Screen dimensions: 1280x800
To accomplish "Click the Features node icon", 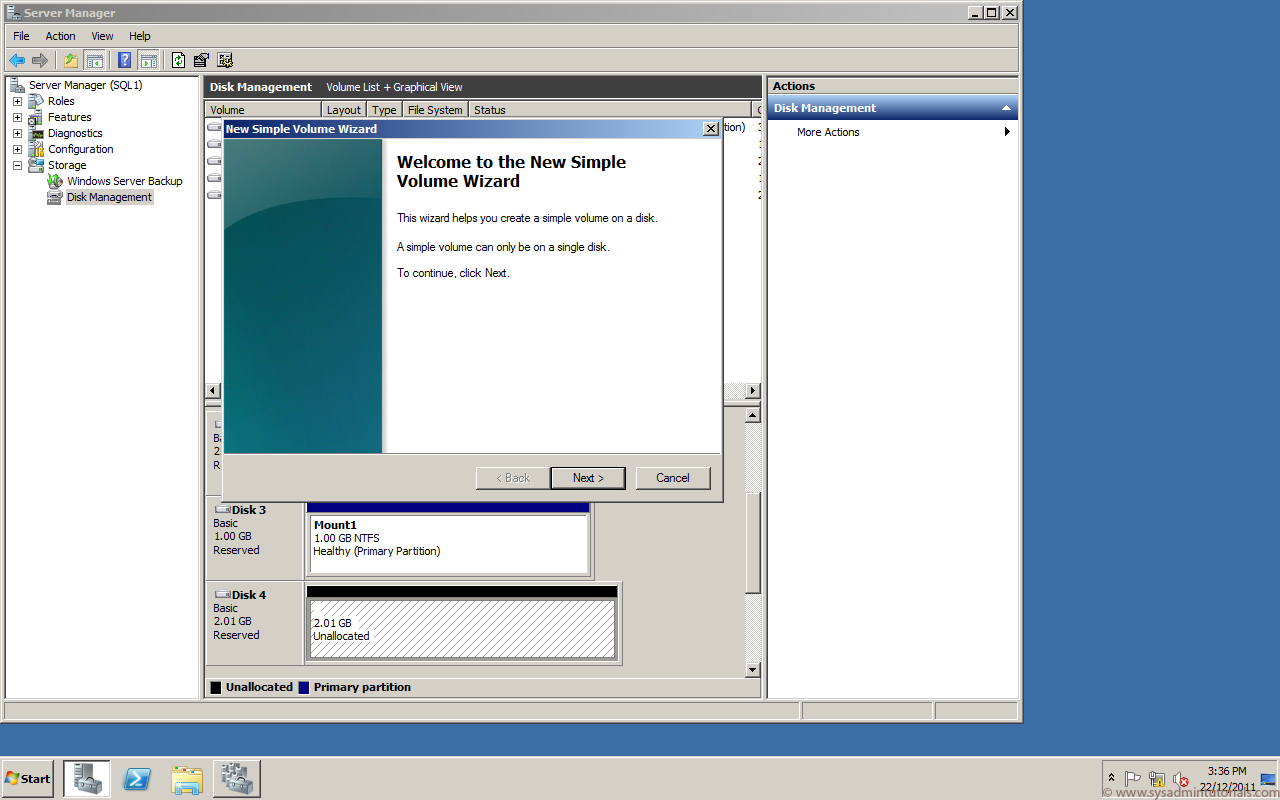I will click(x=36, y=117).
